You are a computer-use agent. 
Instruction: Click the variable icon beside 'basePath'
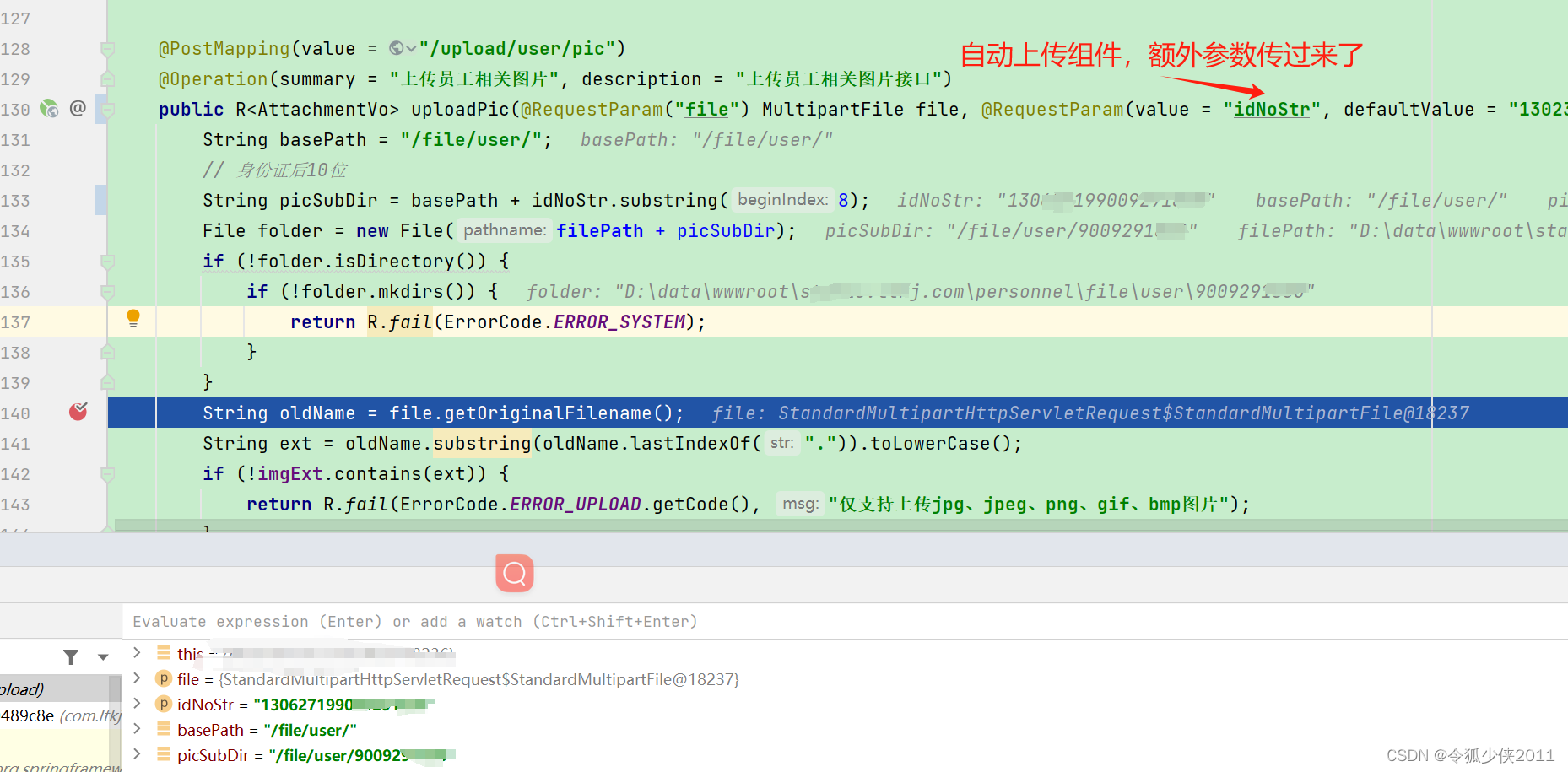(x=164, y=729)
